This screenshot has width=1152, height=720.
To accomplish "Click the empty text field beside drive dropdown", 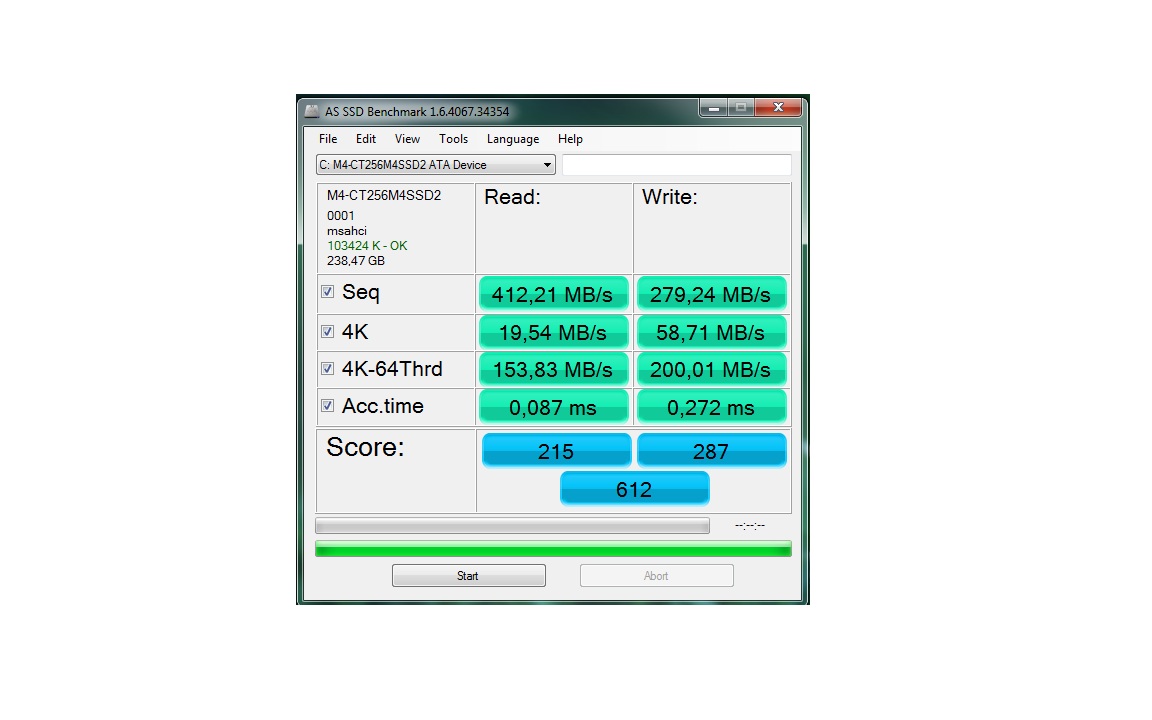I will coord(677,165).
